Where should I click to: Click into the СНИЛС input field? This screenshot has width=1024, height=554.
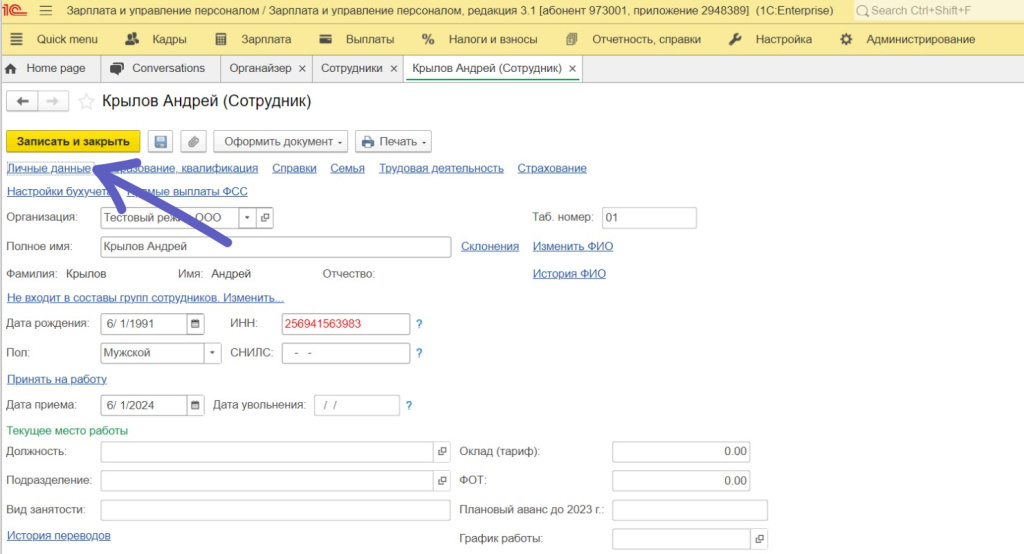pyautogui.click(x=346, y=353)
